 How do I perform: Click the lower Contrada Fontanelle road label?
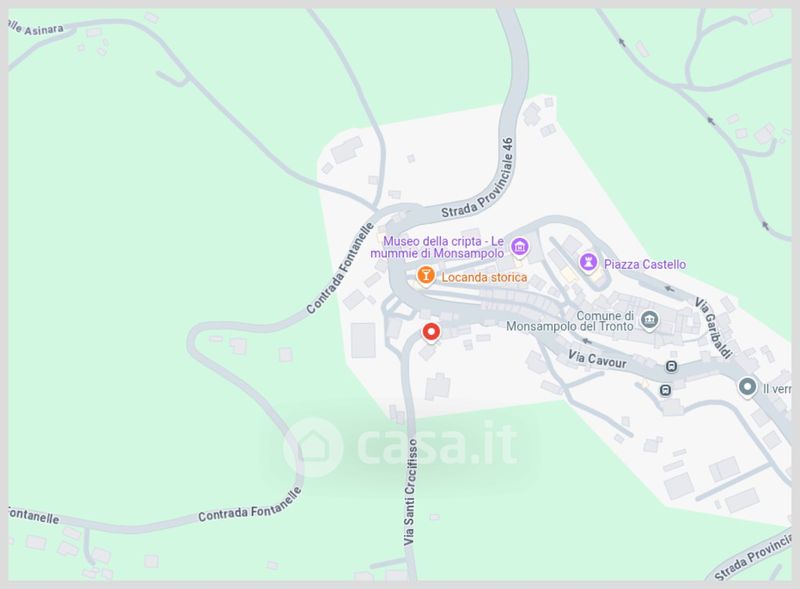[249, 506]
